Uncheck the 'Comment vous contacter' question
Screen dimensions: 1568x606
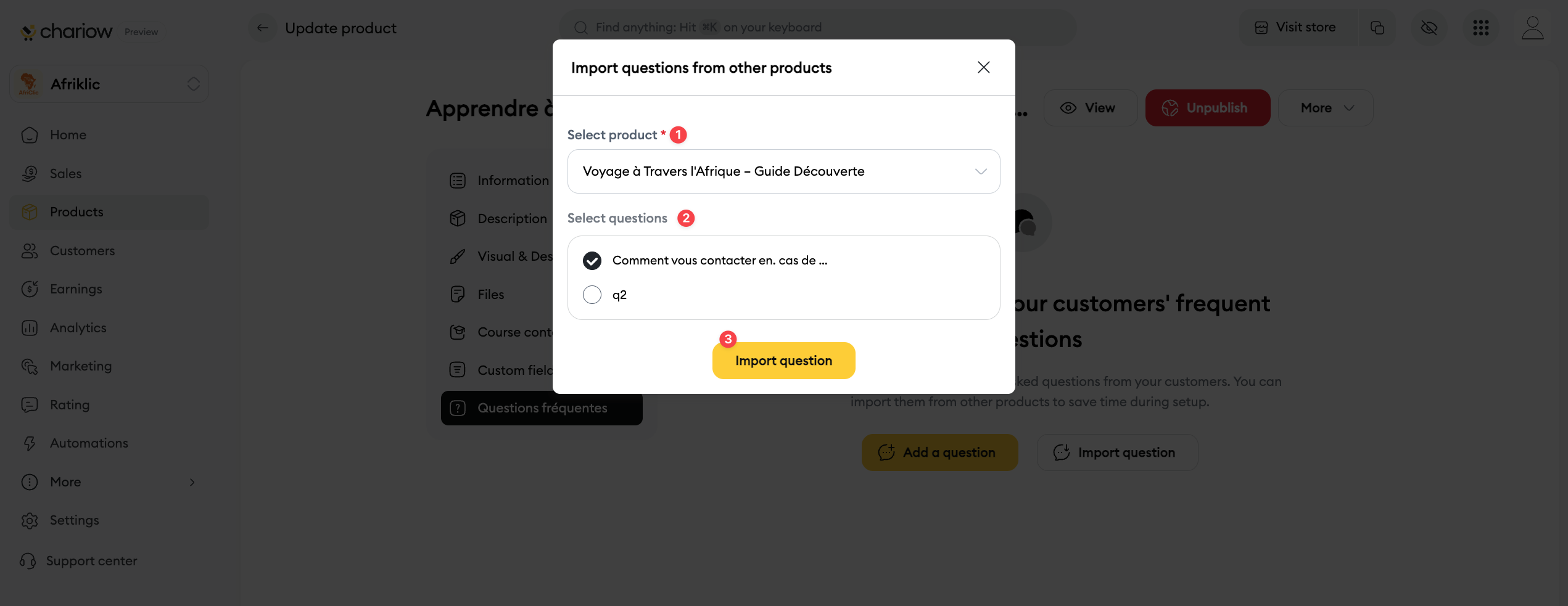click(x=592, y=261)
